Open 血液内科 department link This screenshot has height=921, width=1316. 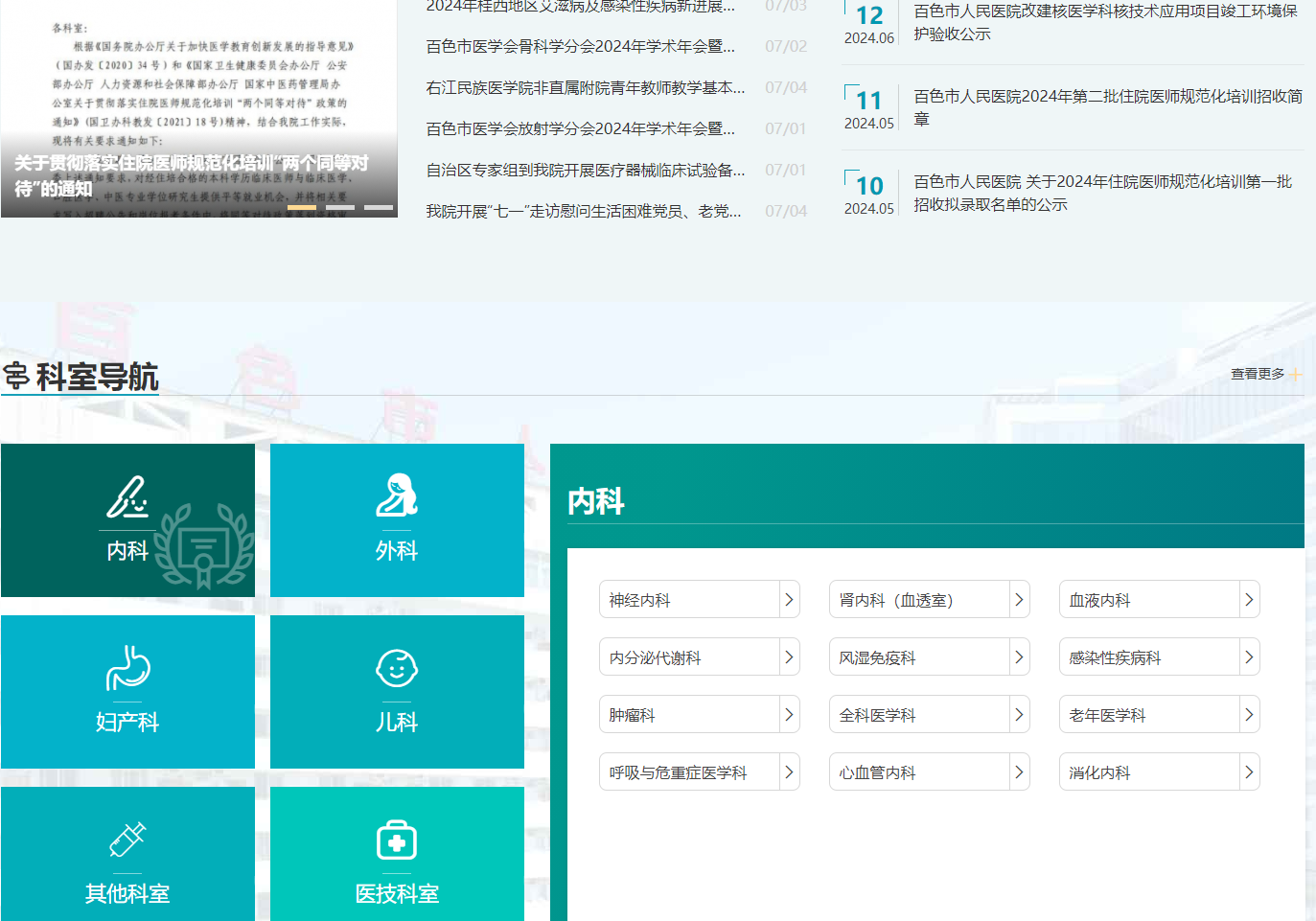click(x=1160, y=600)
